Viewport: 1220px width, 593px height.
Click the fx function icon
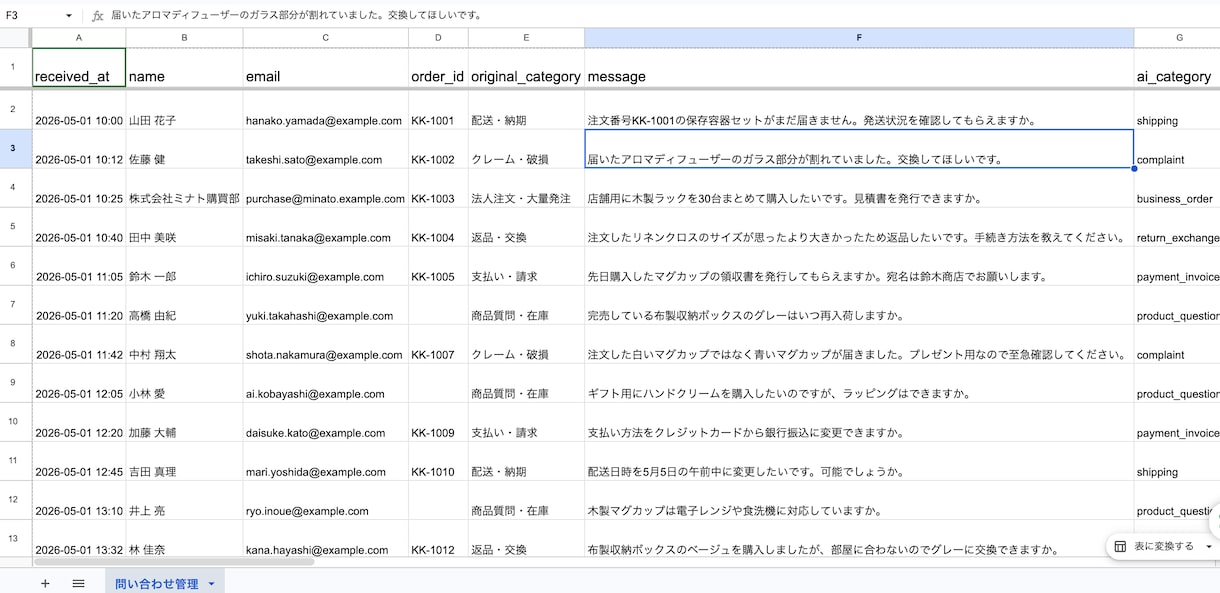(x=98, y=16)
